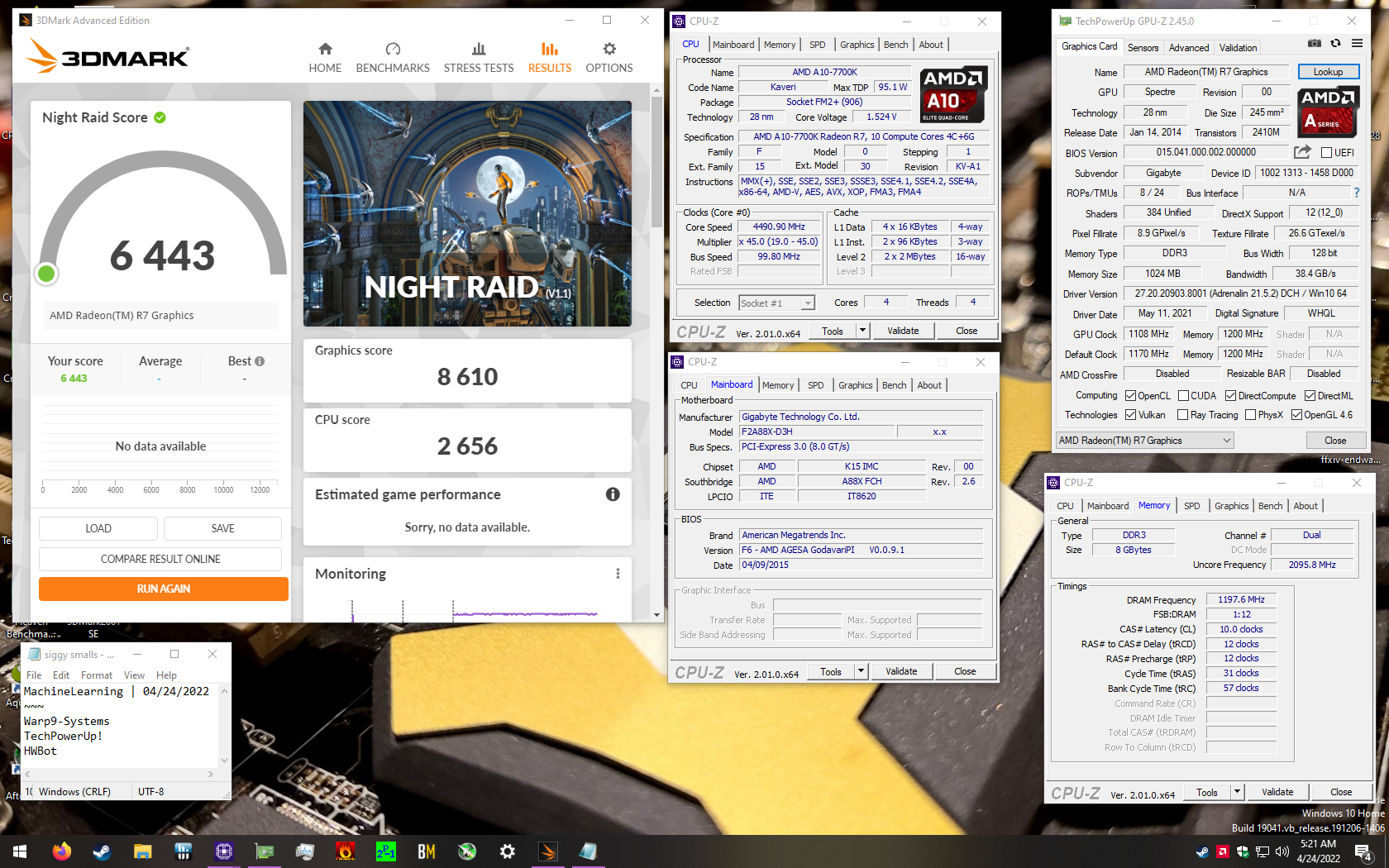Screen dimensions: 1389x868
Task: Select SPD tab in the top CPU-Z window
Action: point(817,45)
